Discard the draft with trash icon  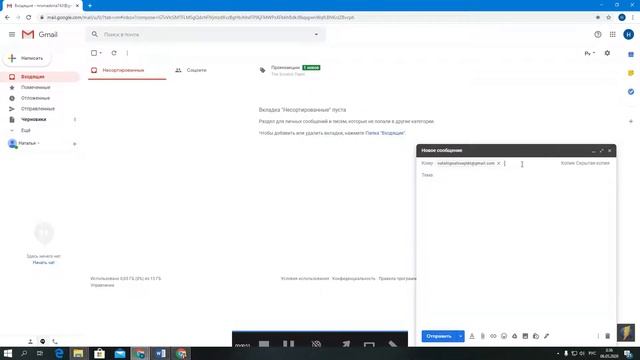click(607, 336)
